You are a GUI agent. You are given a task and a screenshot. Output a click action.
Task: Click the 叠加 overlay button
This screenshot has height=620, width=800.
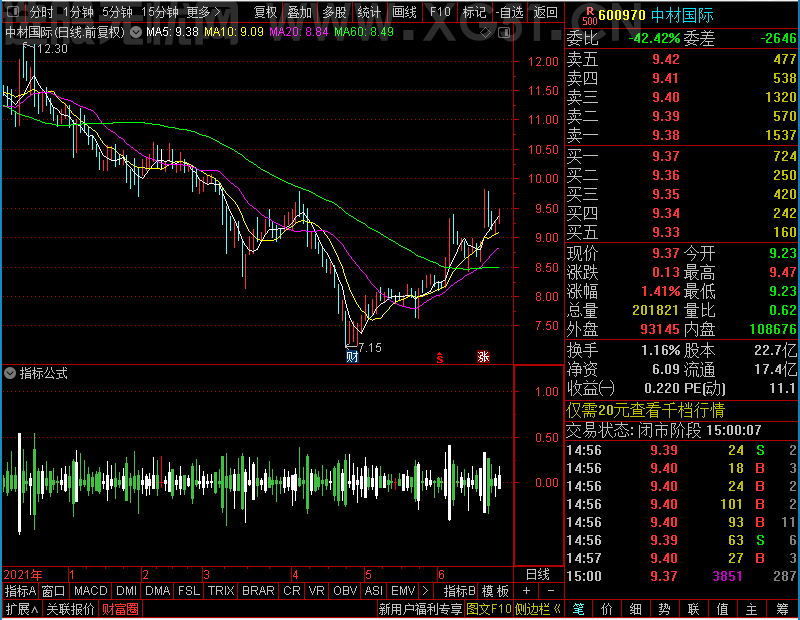[x=300, y=12]
